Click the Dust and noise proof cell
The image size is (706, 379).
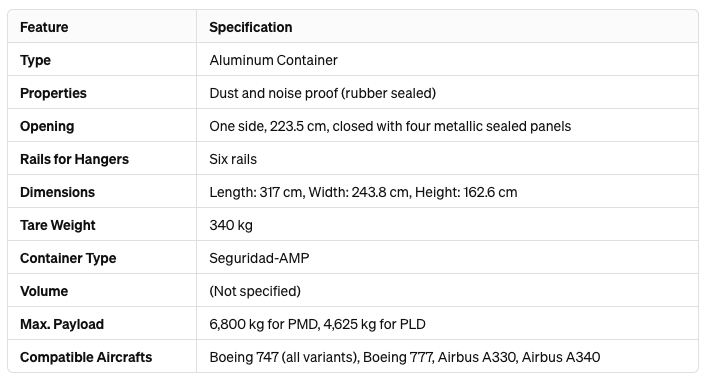click(322, 93)
